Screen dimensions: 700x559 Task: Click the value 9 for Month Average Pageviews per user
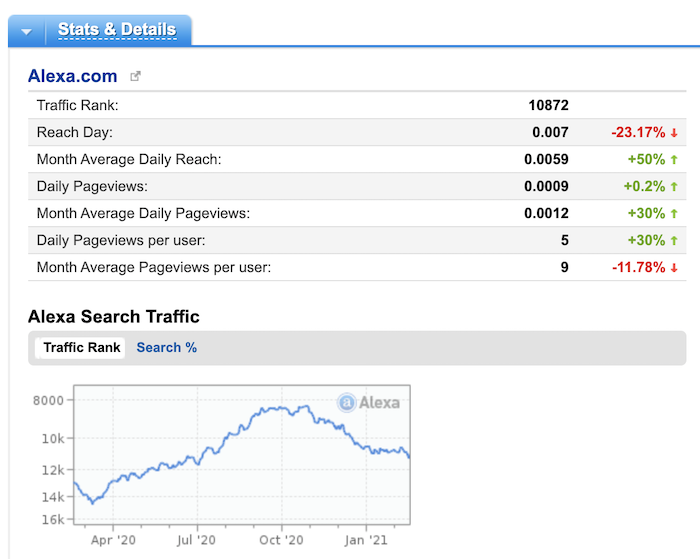click(565, 267)
